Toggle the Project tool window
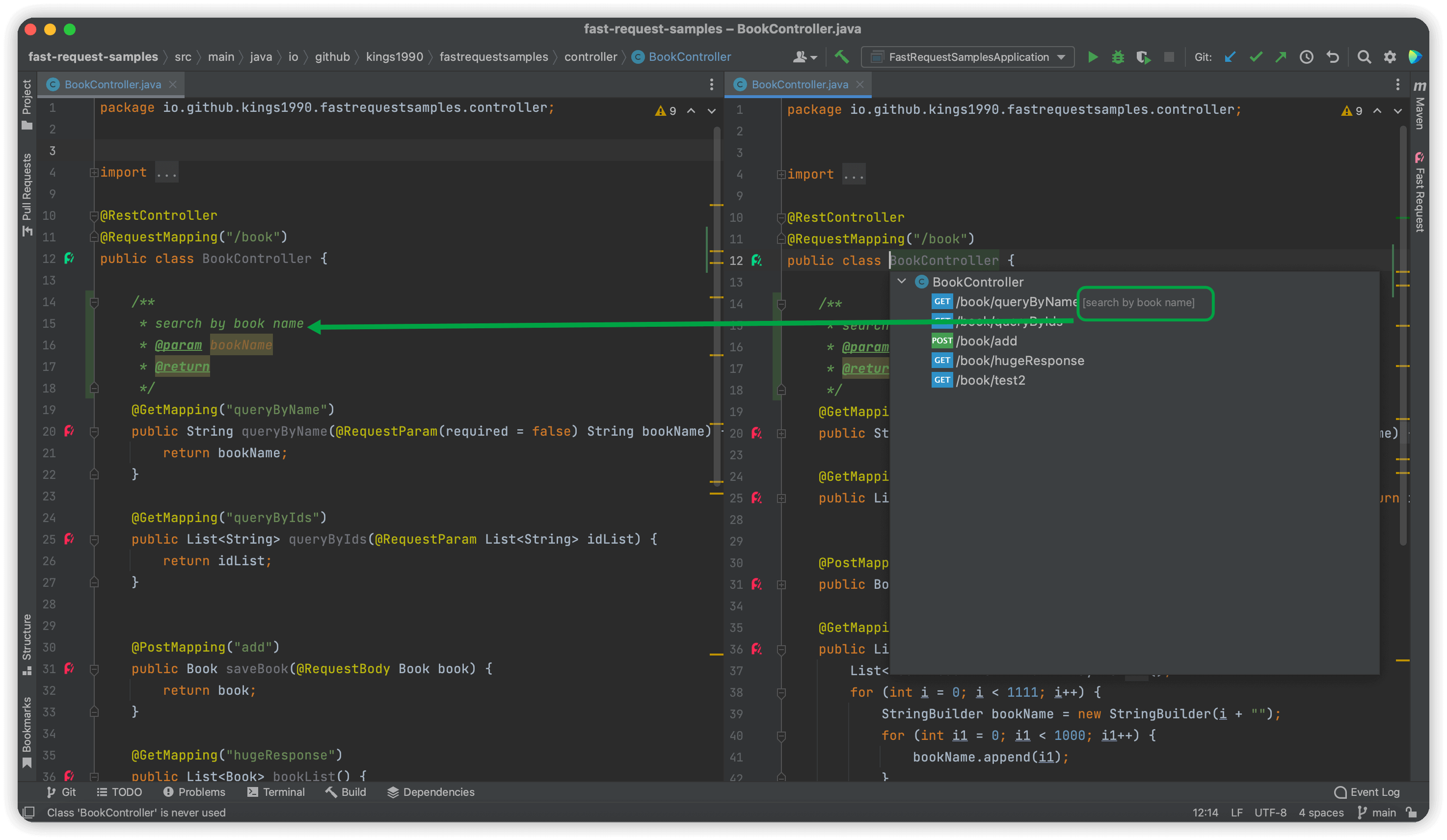This screenshot has height=840, width=1447. [x=27, y=104]
